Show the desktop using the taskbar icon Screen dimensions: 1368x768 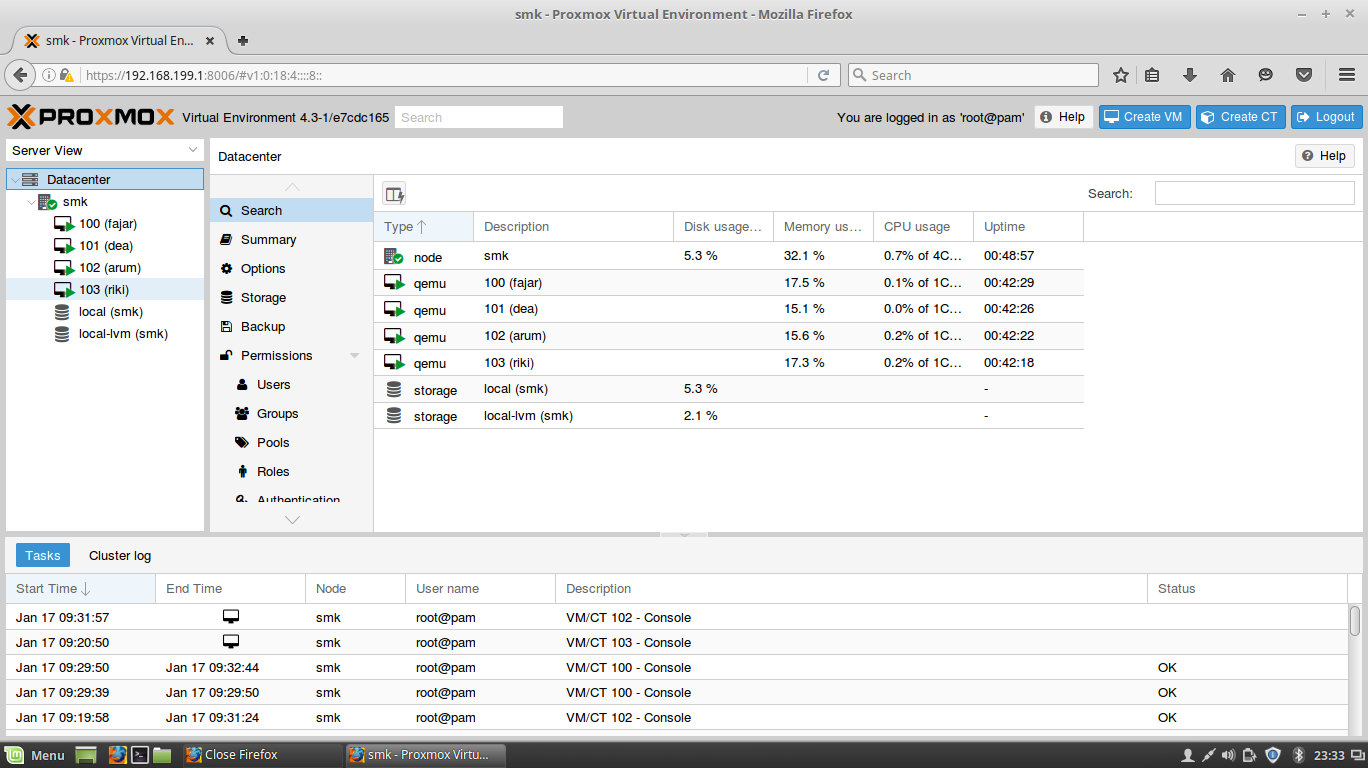(86, 755)
